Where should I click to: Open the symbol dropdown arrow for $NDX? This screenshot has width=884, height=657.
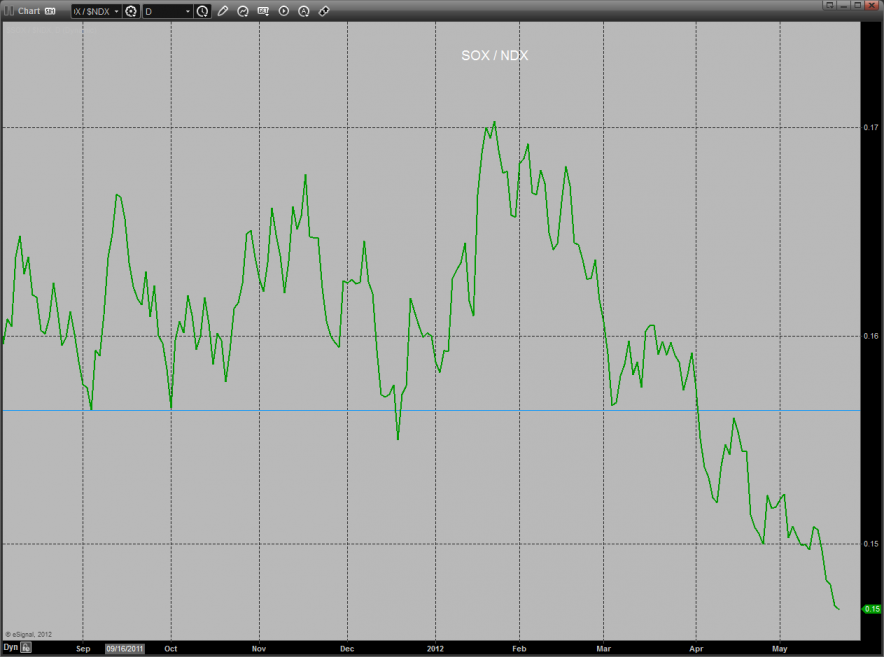coord(116,11)
